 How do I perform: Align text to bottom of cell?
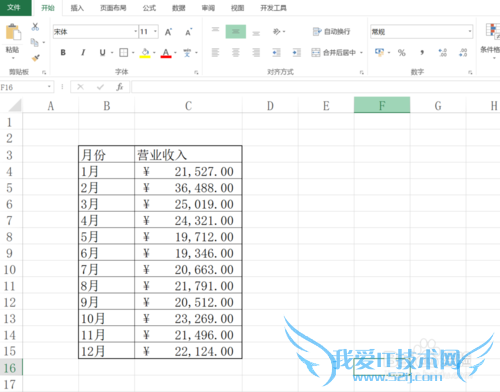point(256,32)
